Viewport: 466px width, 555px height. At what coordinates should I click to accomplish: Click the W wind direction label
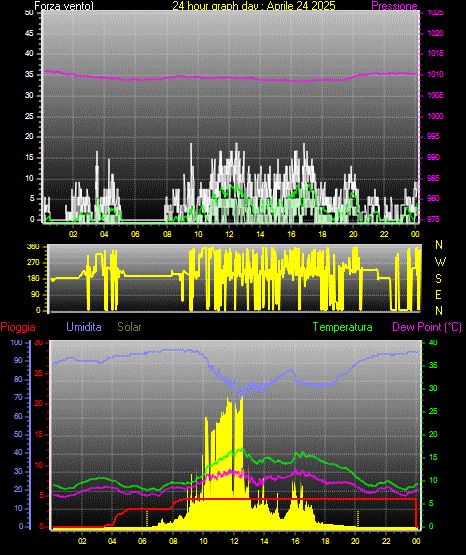pos(440,262)
